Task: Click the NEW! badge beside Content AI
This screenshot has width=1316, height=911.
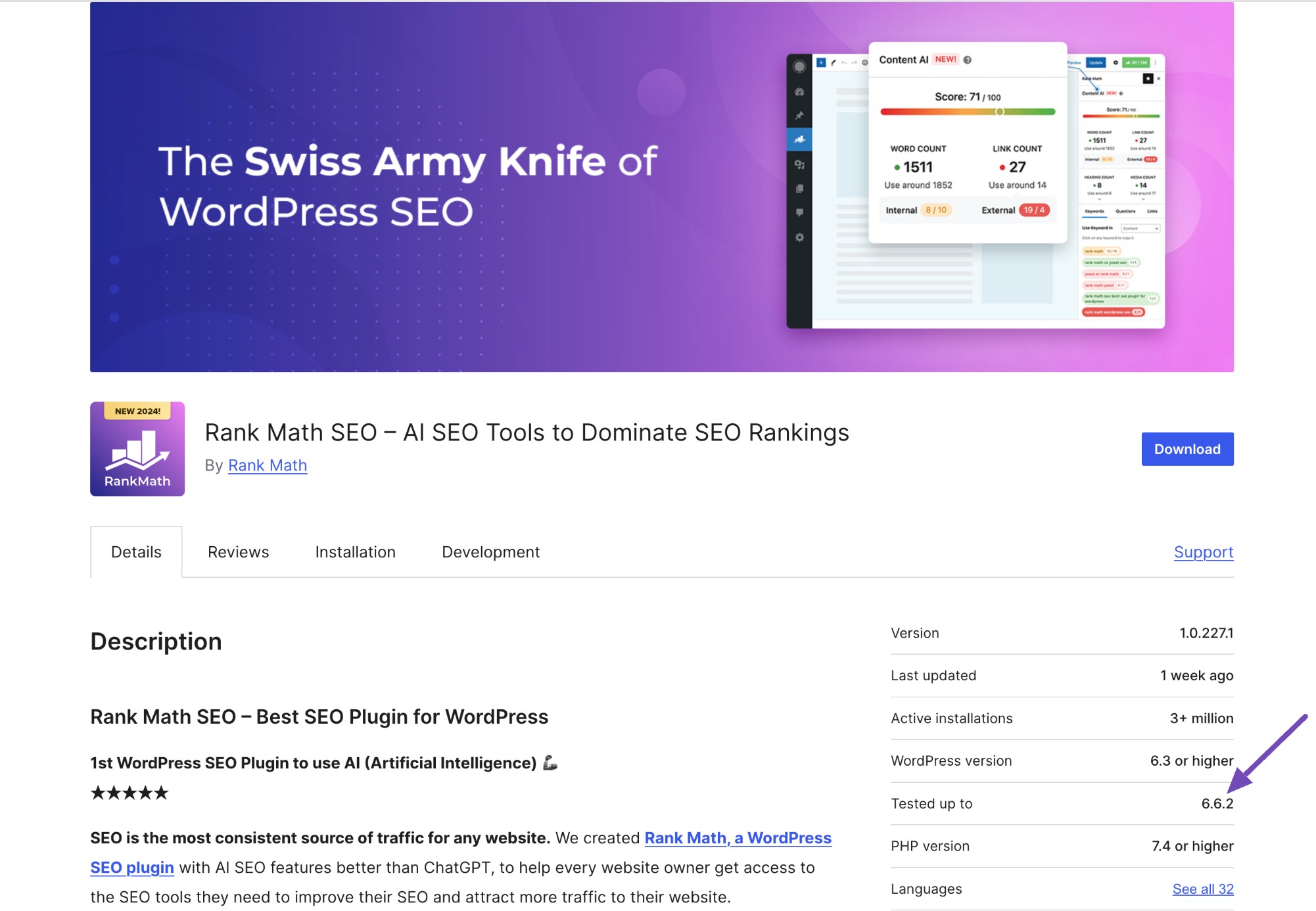Action: tap(945, 59)
